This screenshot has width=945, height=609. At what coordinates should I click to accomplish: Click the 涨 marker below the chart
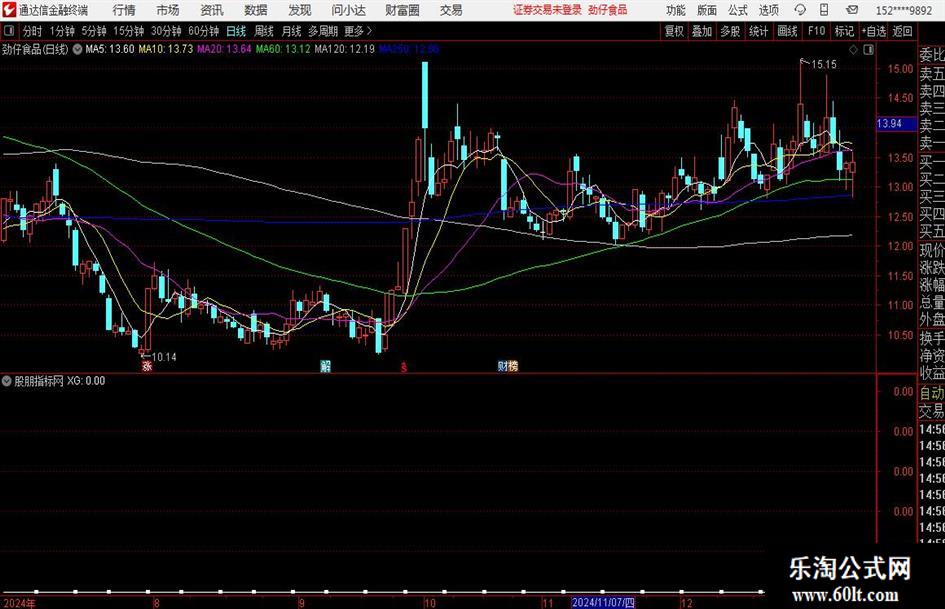pos(146,366)
